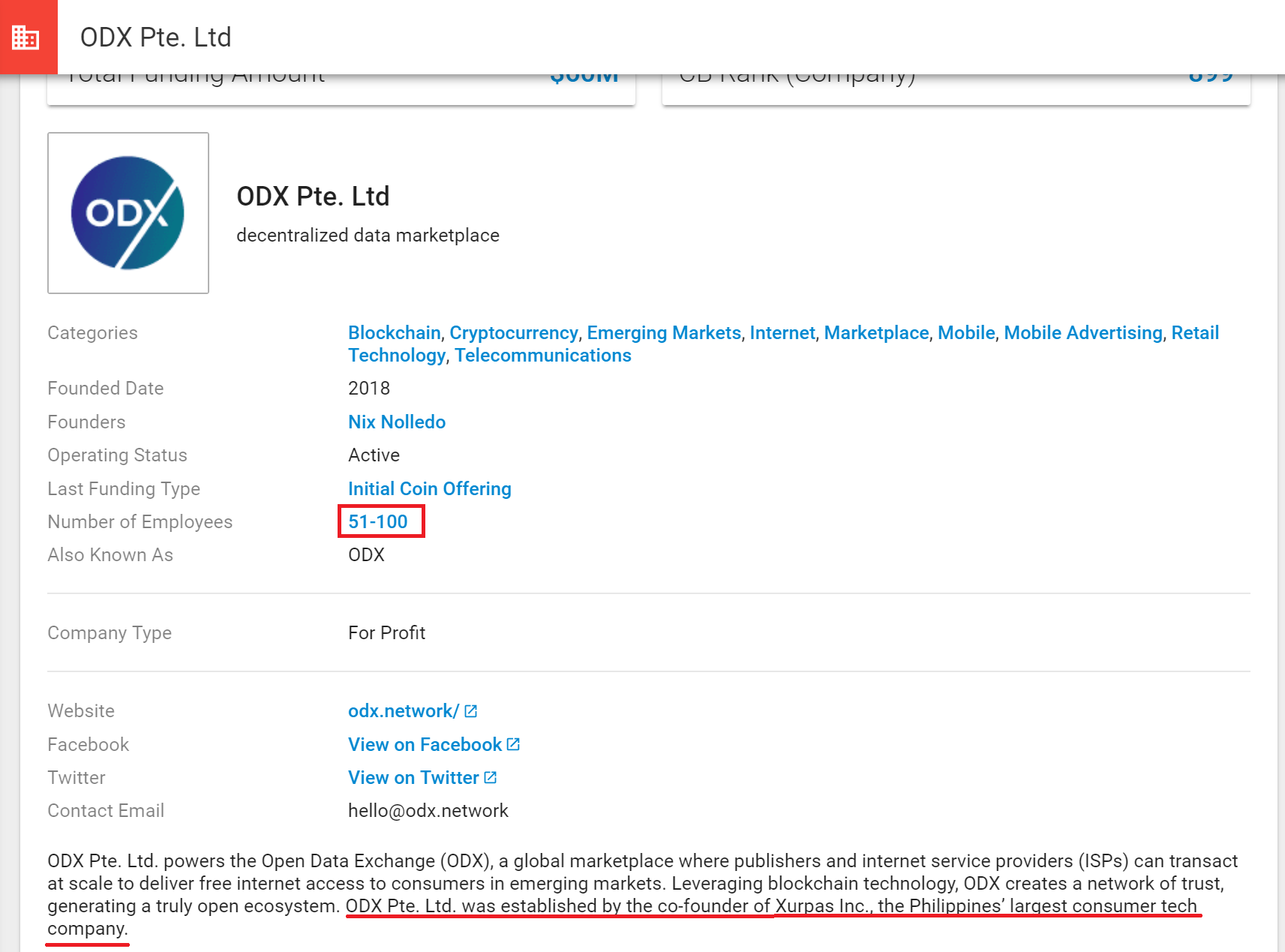
Task: Open View on Twitter link
Action: 413,778
